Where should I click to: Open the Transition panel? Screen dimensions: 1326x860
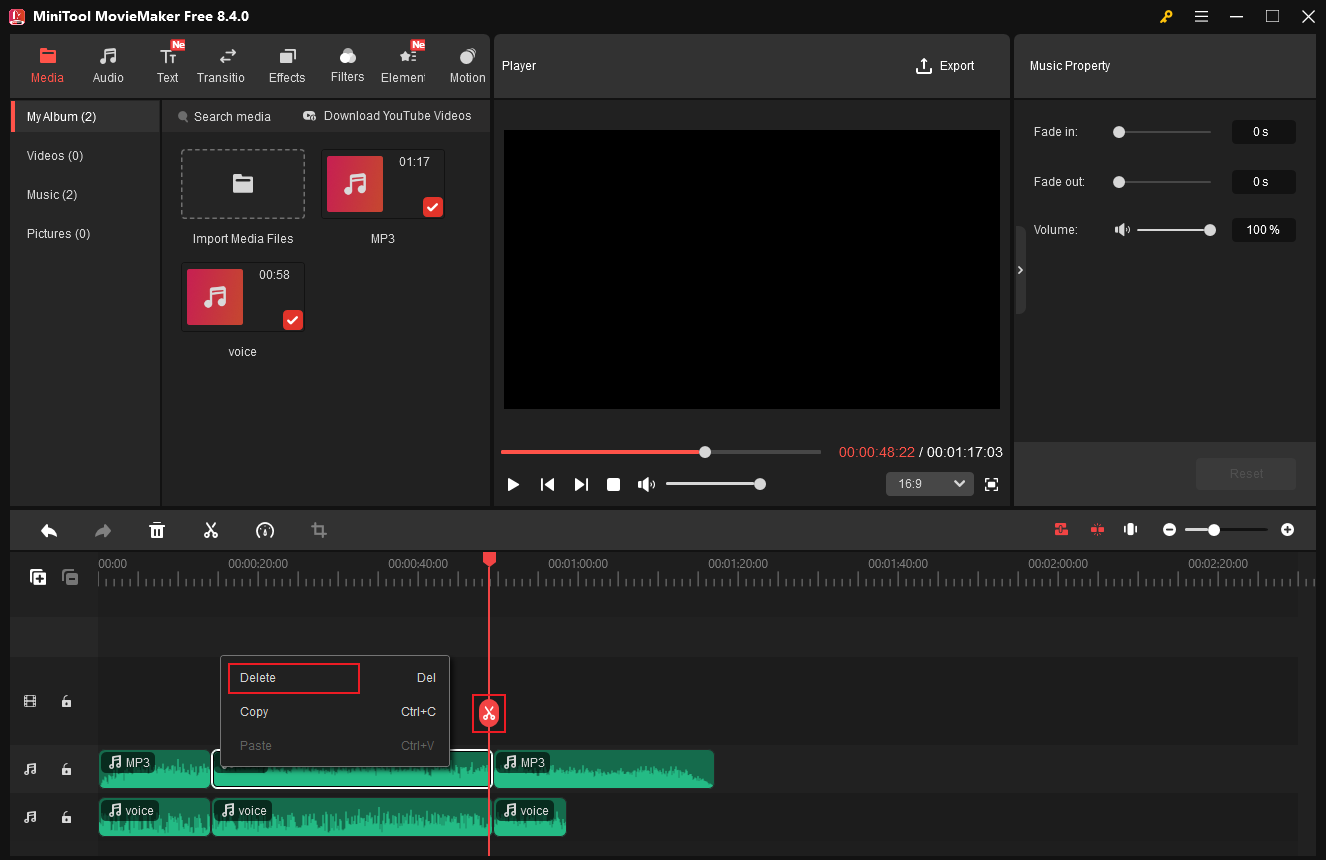[x=221, y=63]
